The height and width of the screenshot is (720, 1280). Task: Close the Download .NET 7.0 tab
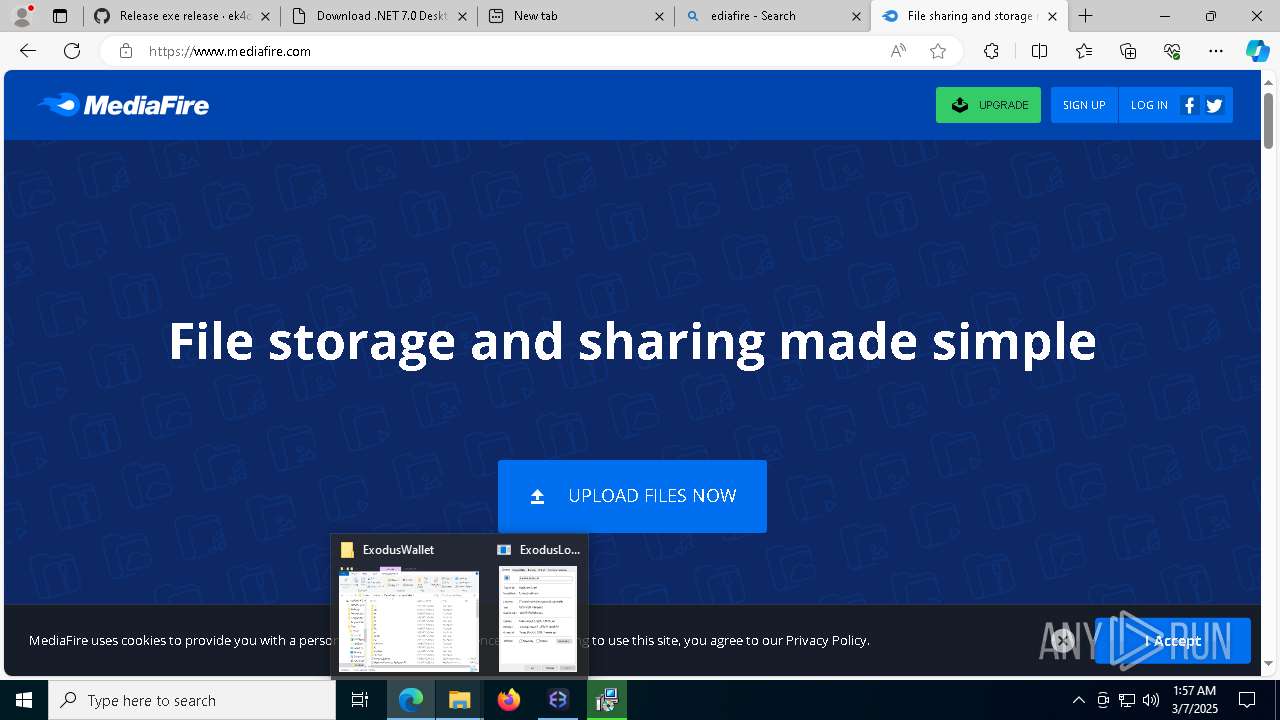462,16
